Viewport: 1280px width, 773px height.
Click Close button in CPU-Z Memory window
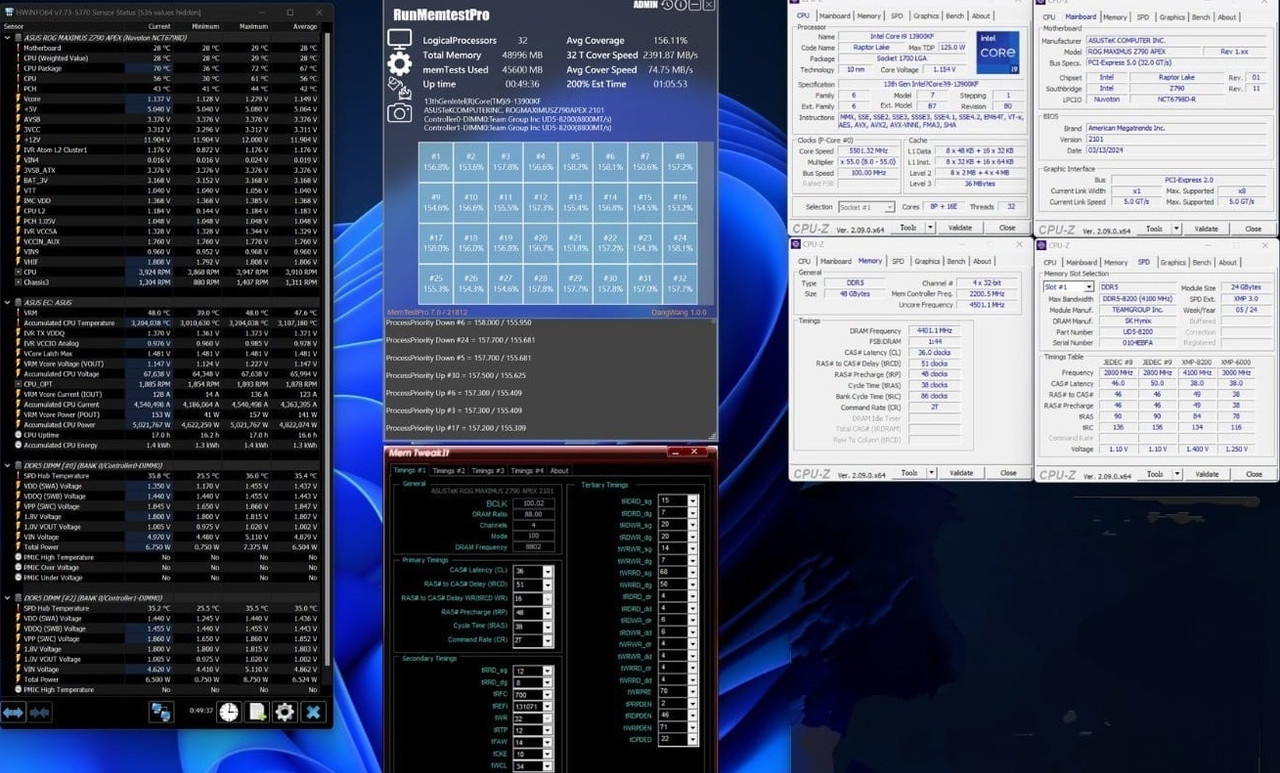(1007, 473)
